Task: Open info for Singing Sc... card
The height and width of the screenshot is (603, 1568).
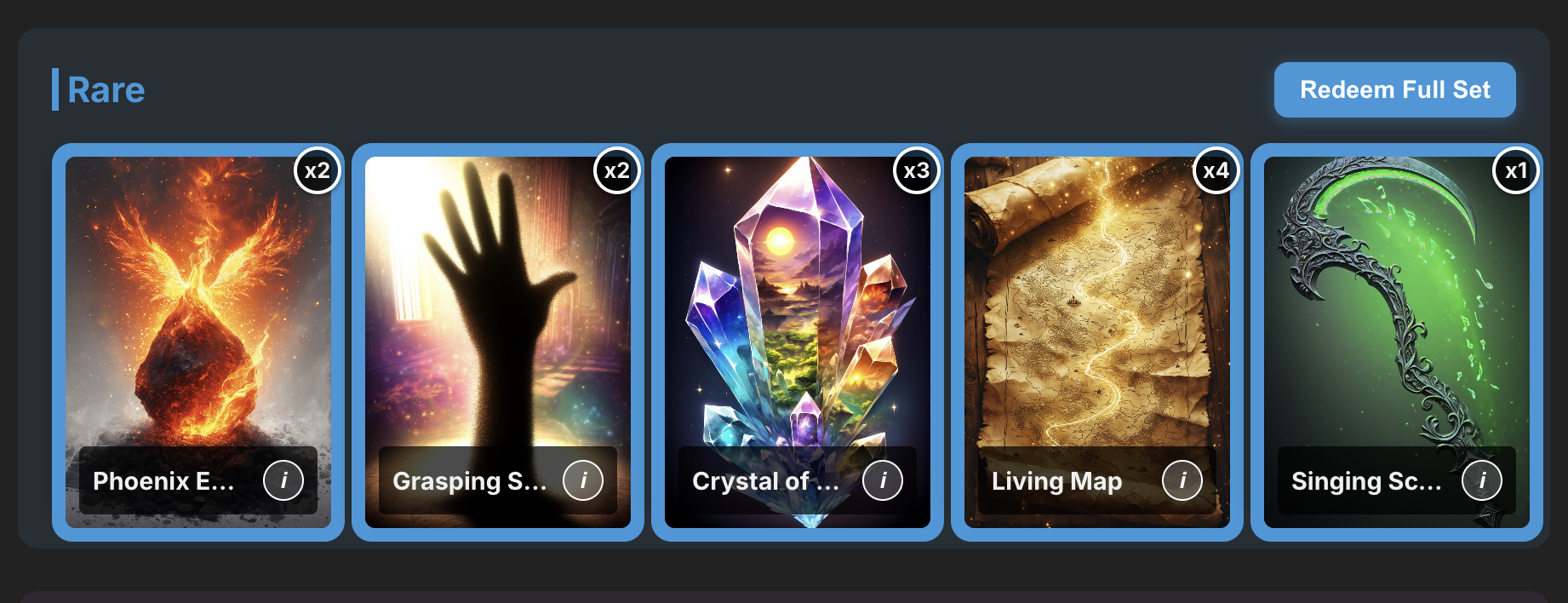Action: click(x=1482, y=481)
